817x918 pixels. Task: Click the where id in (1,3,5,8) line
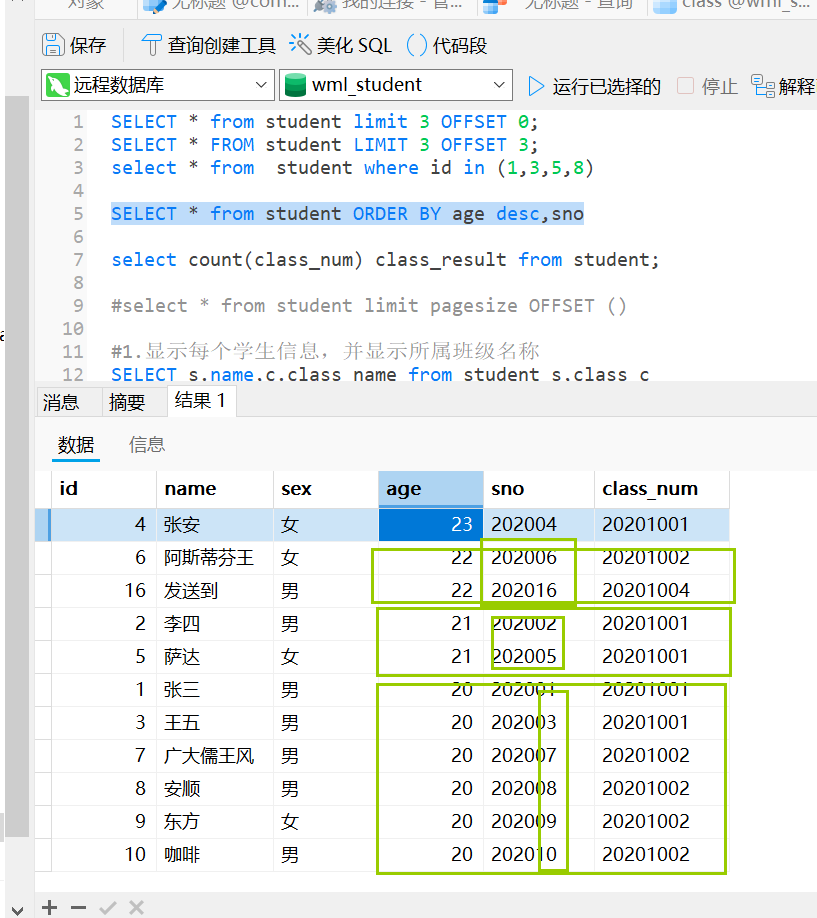pos(353,168)
